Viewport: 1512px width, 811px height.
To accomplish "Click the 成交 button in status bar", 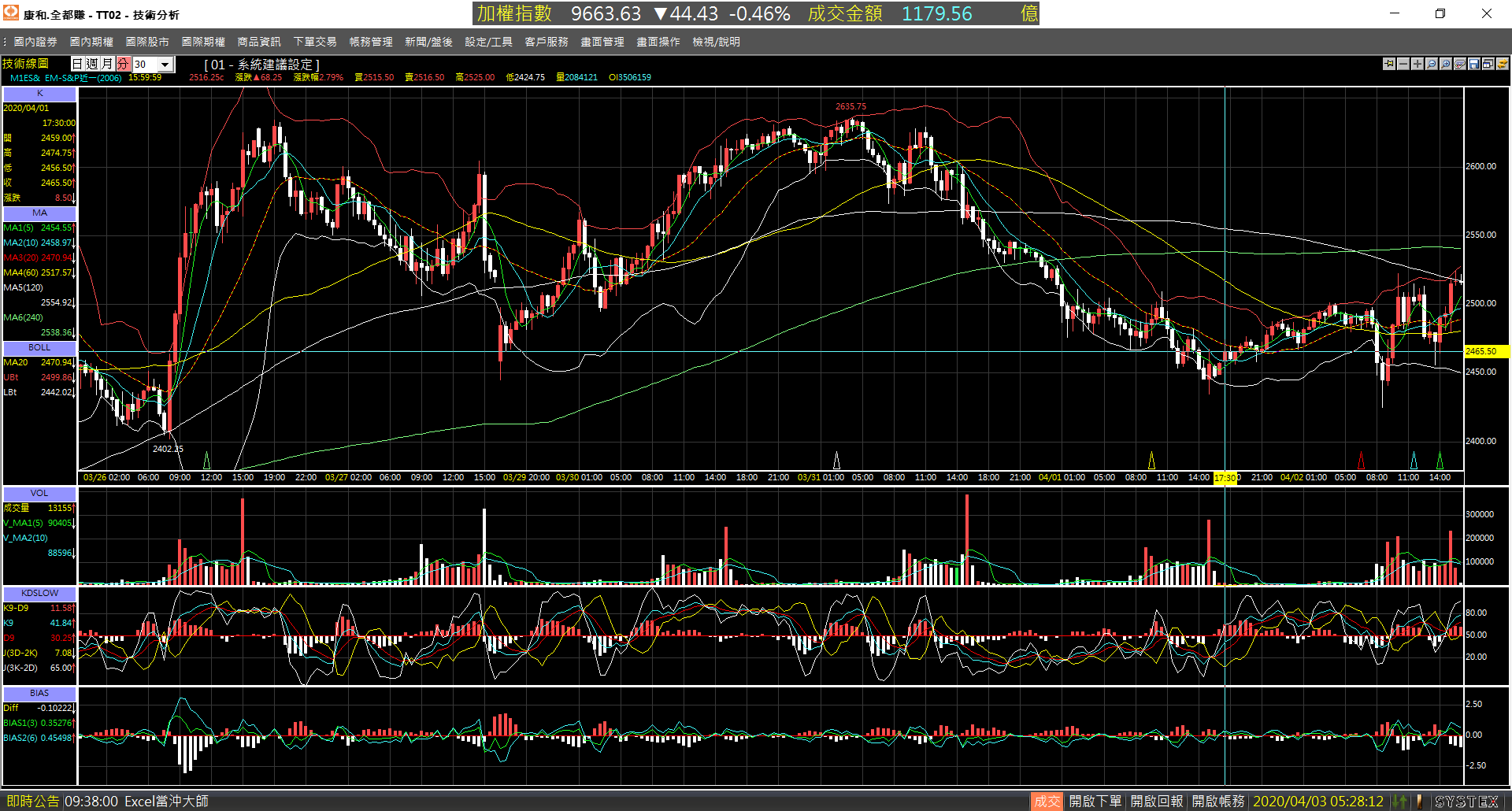I will click(x=1047, y=802).
